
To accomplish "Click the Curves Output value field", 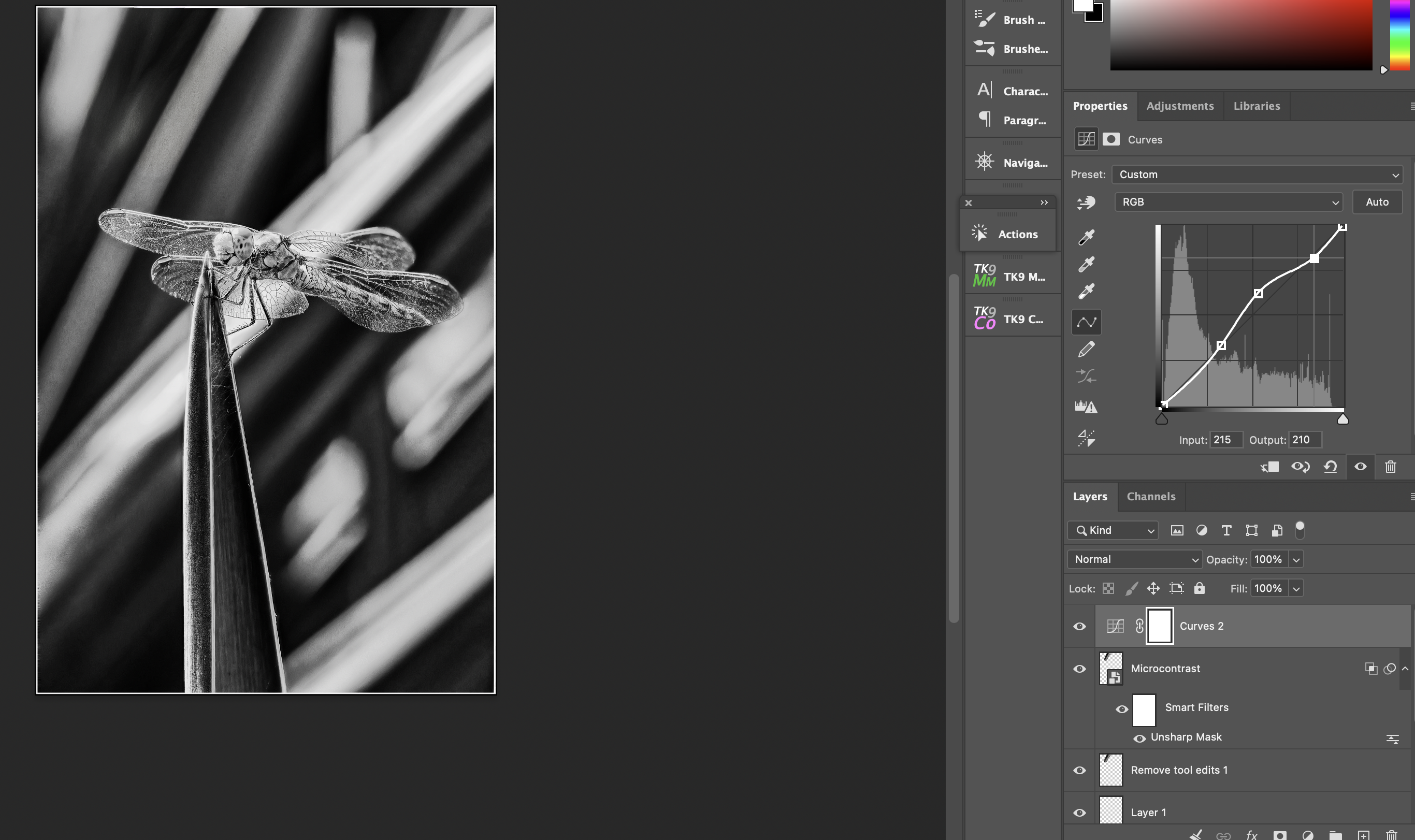I will 1305,440.
